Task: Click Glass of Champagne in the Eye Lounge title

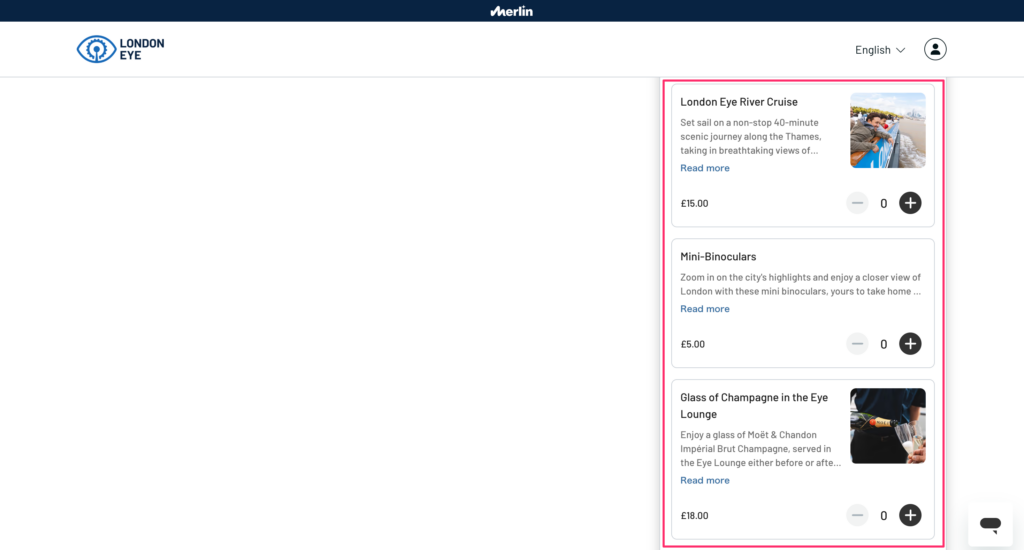Action: point(754,406)
